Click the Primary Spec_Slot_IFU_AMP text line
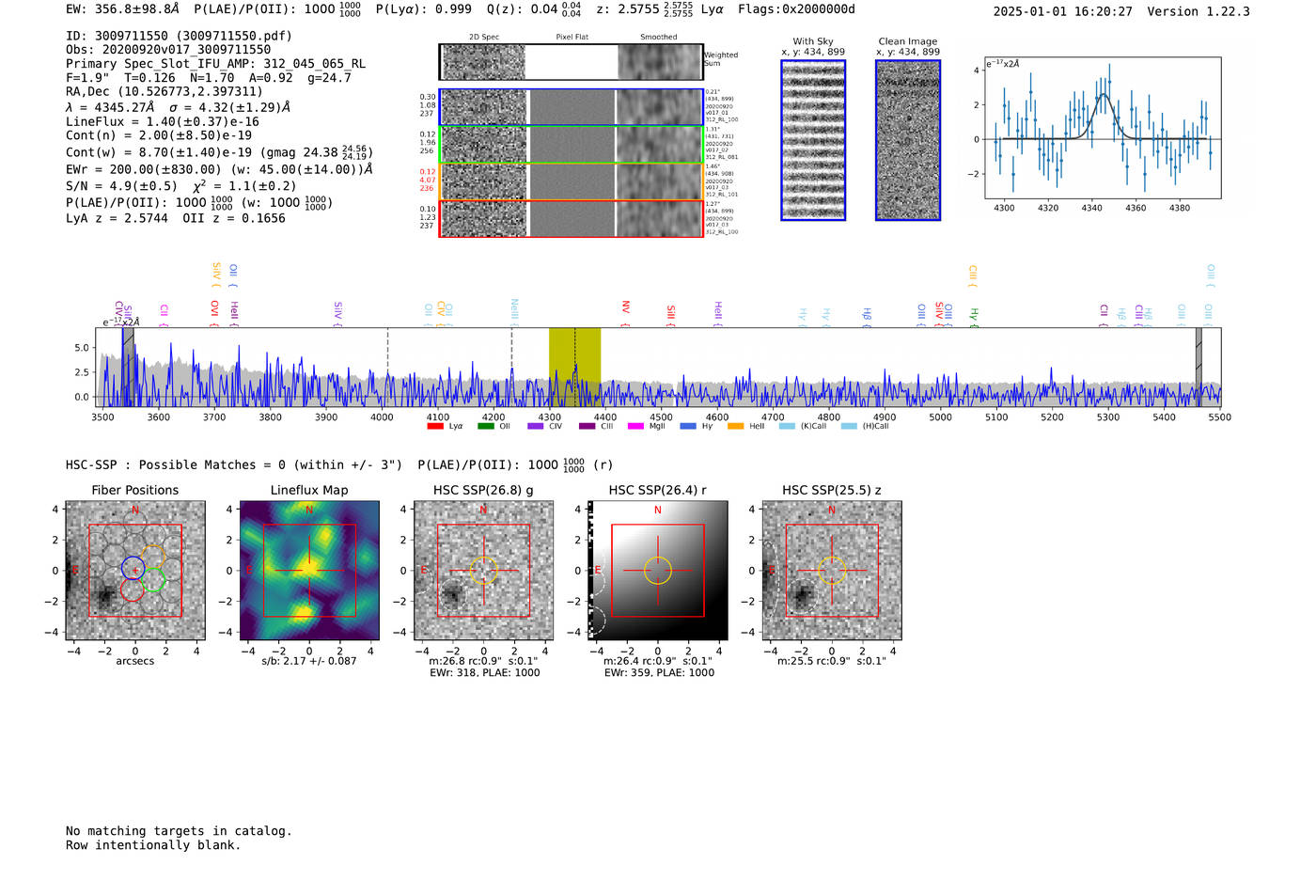 pyautogui.click(x=216, y=64)
